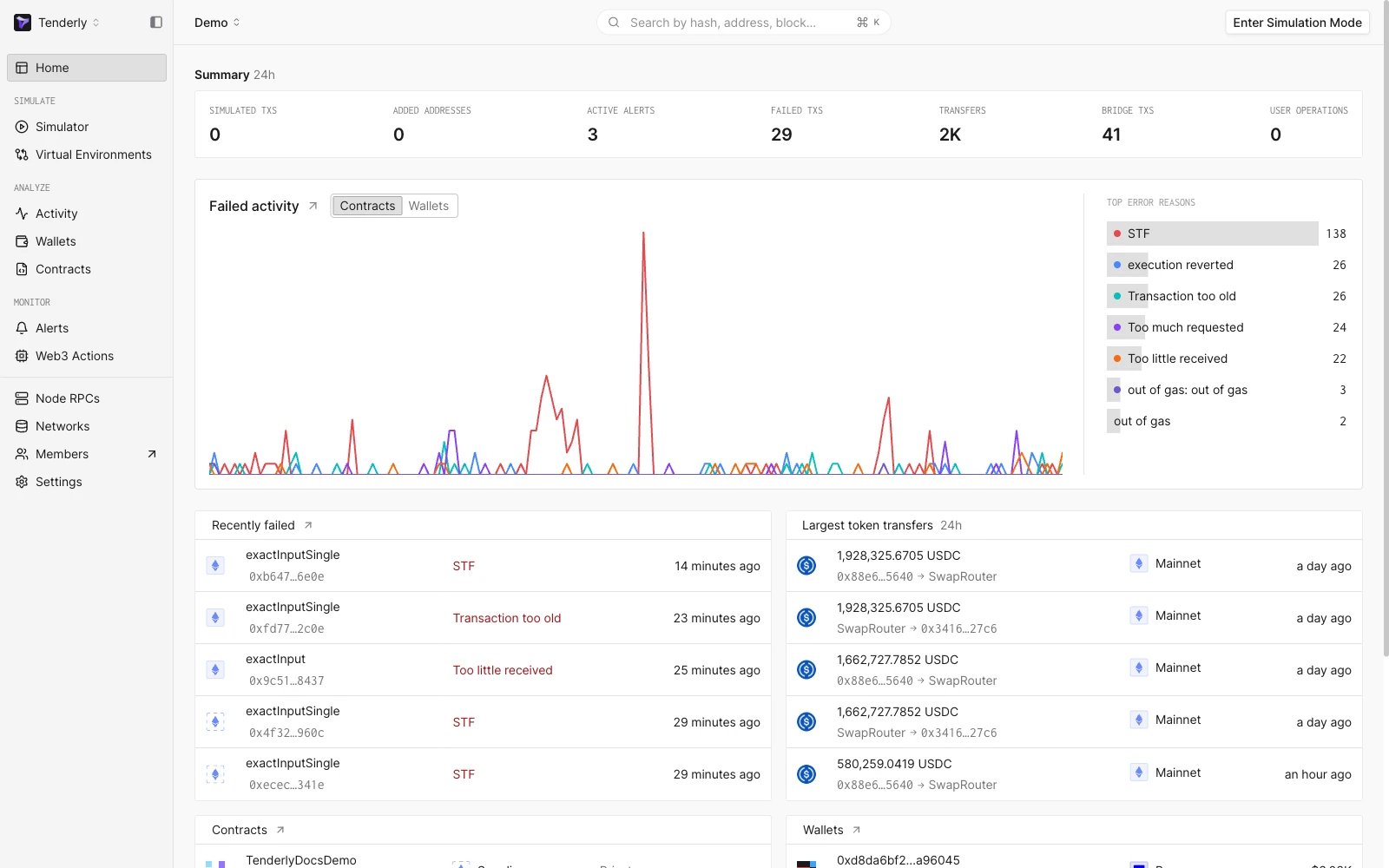Click Ethereum icon for 0x9c51…8437 row
Screen dimensions: 1389x868
click(215, 670)
